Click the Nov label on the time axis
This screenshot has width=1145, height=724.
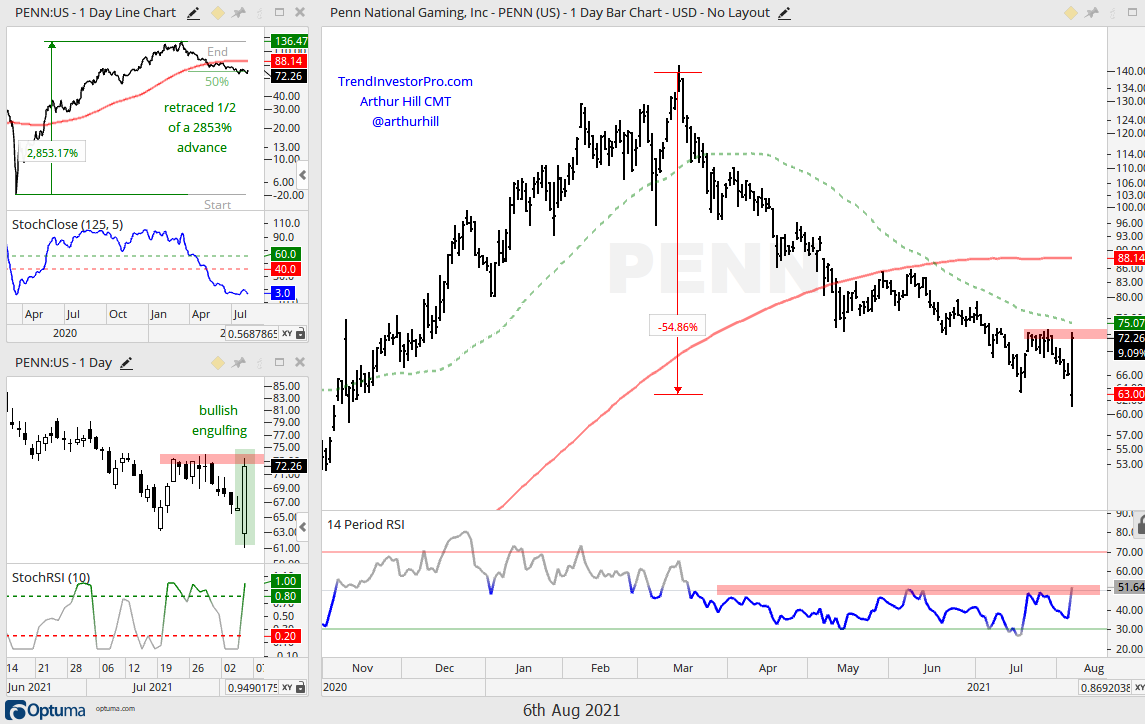pyautogui.click(x=362, y=668)
